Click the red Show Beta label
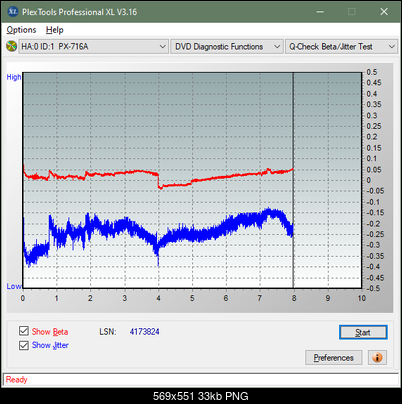 pyautogui.click(x=50, y=332)
